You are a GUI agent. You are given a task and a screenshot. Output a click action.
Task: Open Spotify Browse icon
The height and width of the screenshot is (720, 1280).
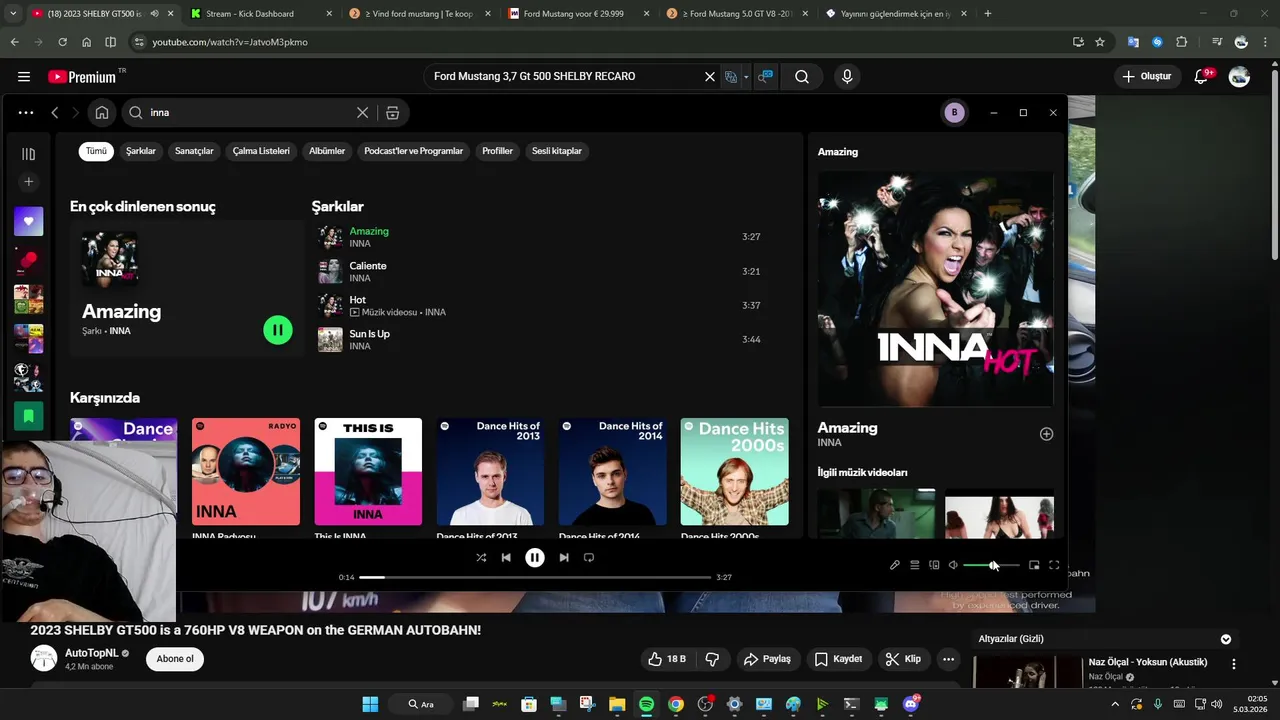click(392, 113)
